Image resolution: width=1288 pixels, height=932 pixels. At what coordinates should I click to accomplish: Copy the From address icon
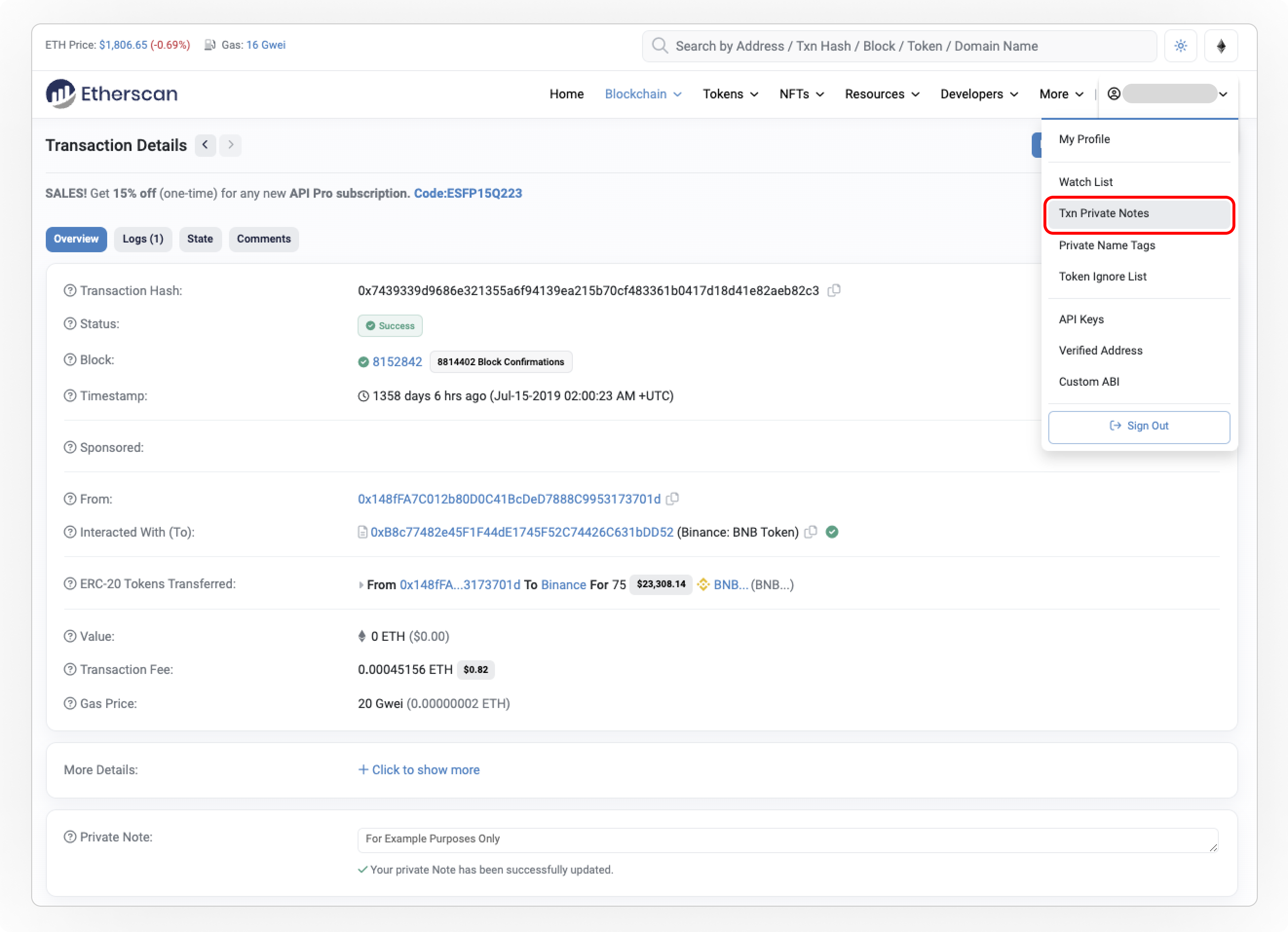(672, 499)
